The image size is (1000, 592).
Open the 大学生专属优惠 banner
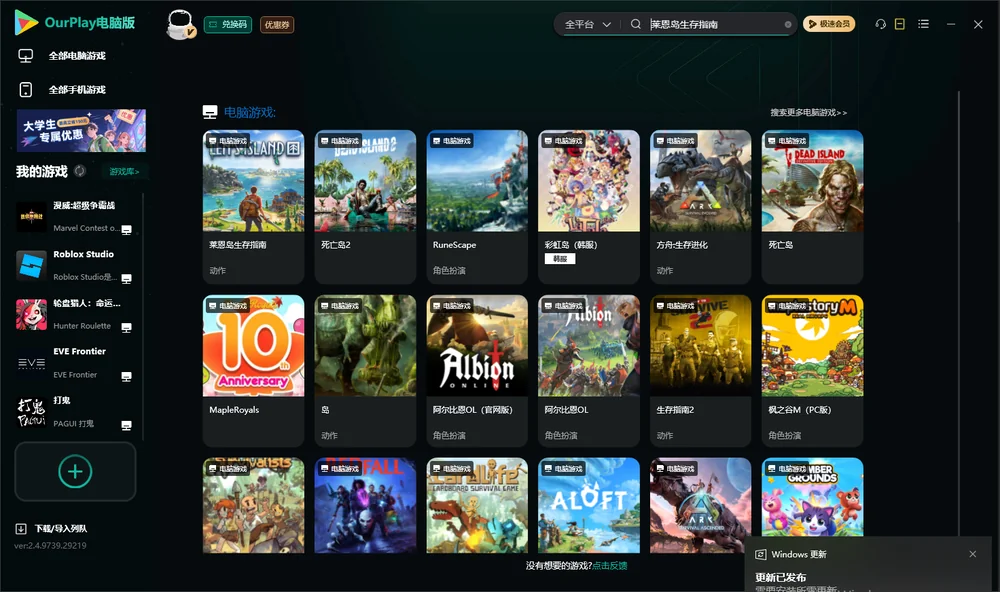click(81, 131)
